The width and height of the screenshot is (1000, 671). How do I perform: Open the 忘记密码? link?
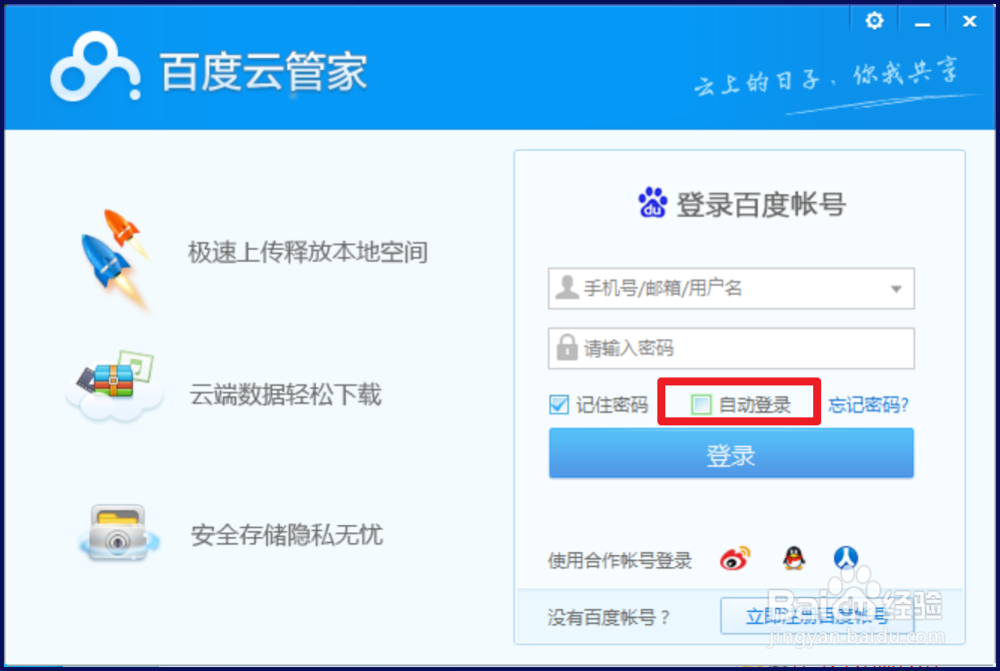(868, 404)
